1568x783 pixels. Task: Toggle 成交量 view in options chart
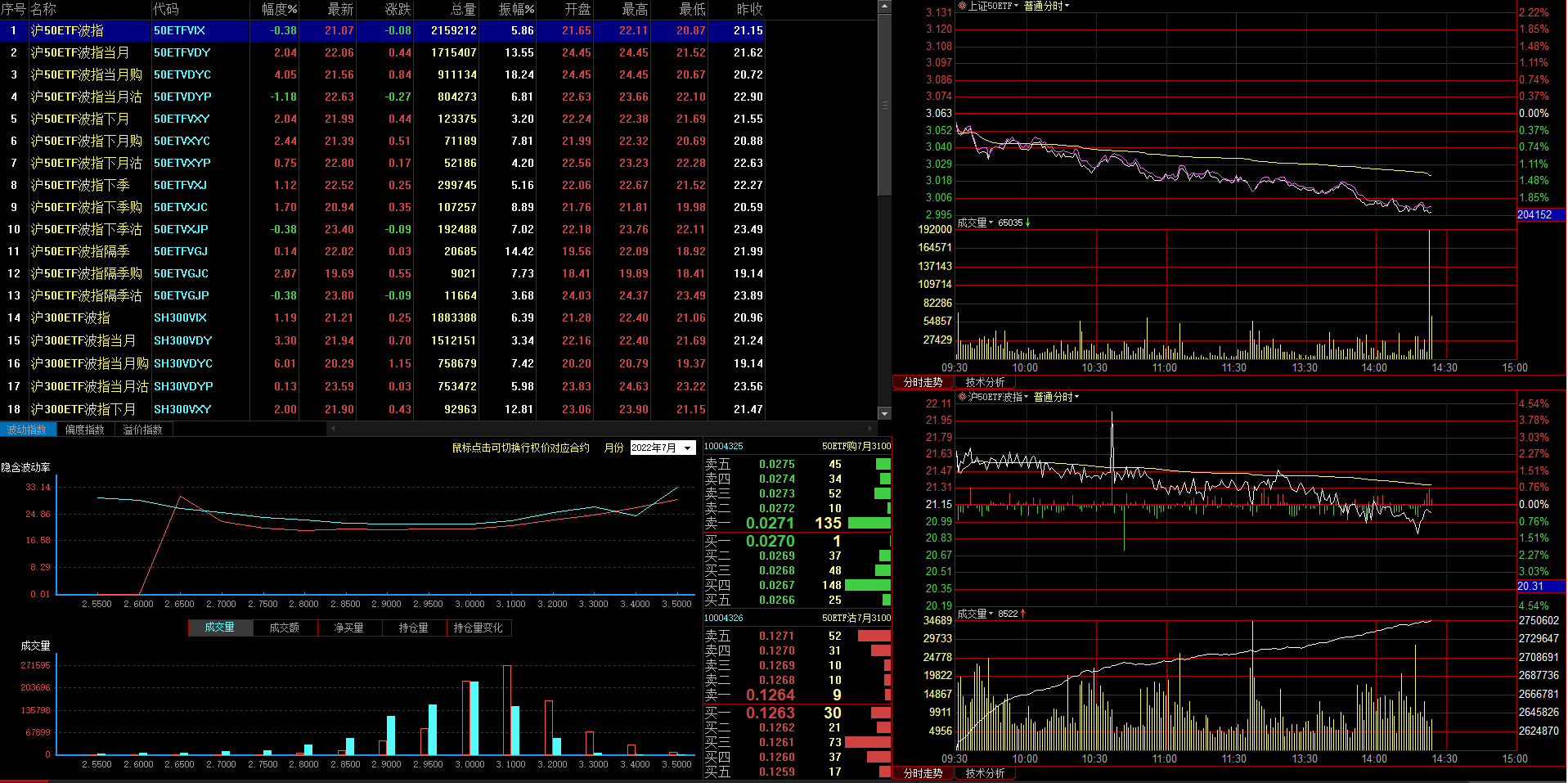click(x=219, y=628)
